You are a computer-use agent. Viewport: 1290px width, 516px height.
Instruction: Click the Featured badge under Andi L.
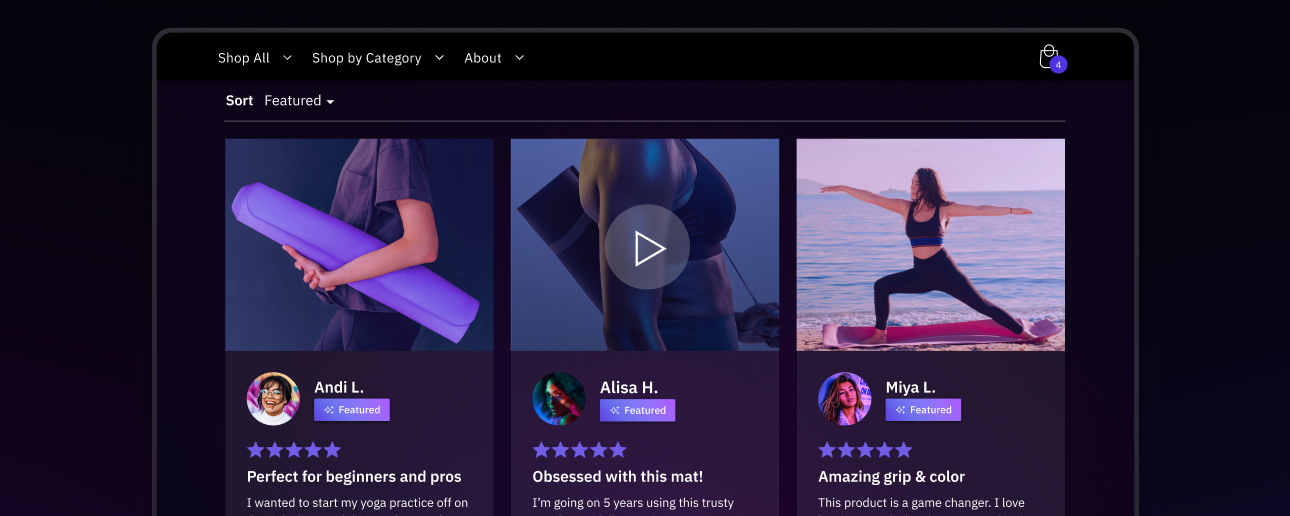(x=352, y=410)
